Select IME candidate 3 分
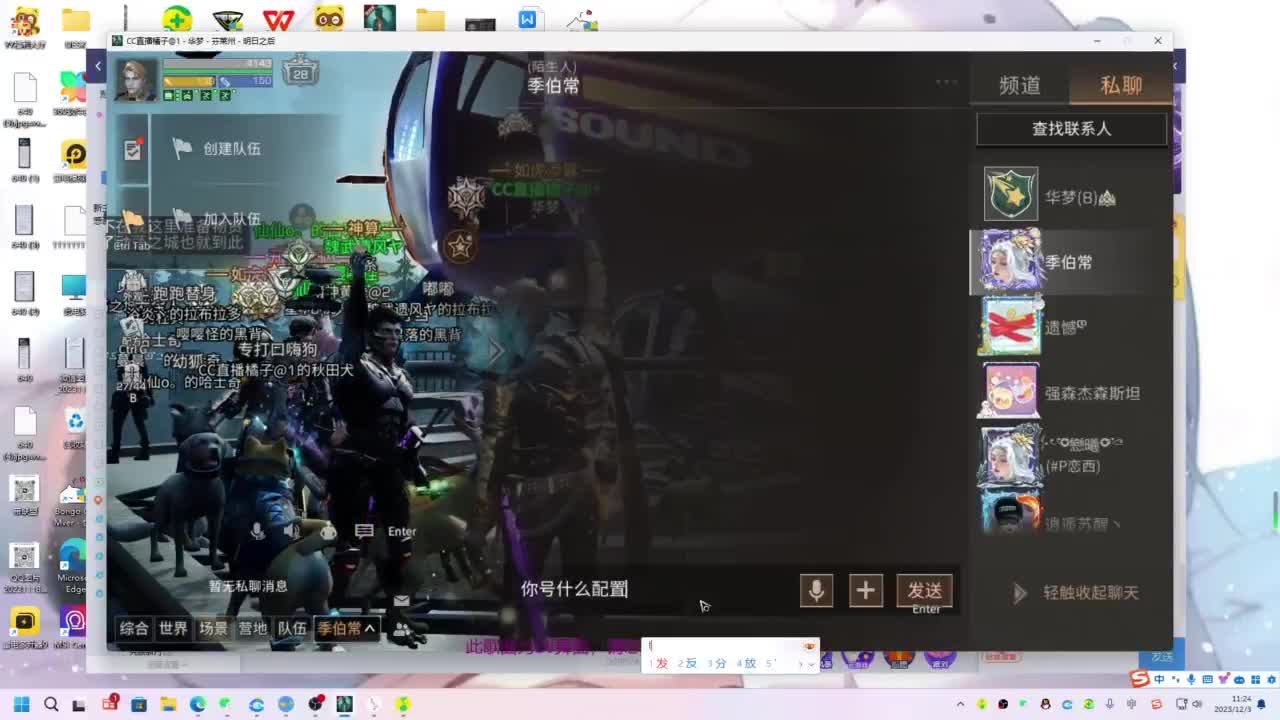 click(716, 663)
